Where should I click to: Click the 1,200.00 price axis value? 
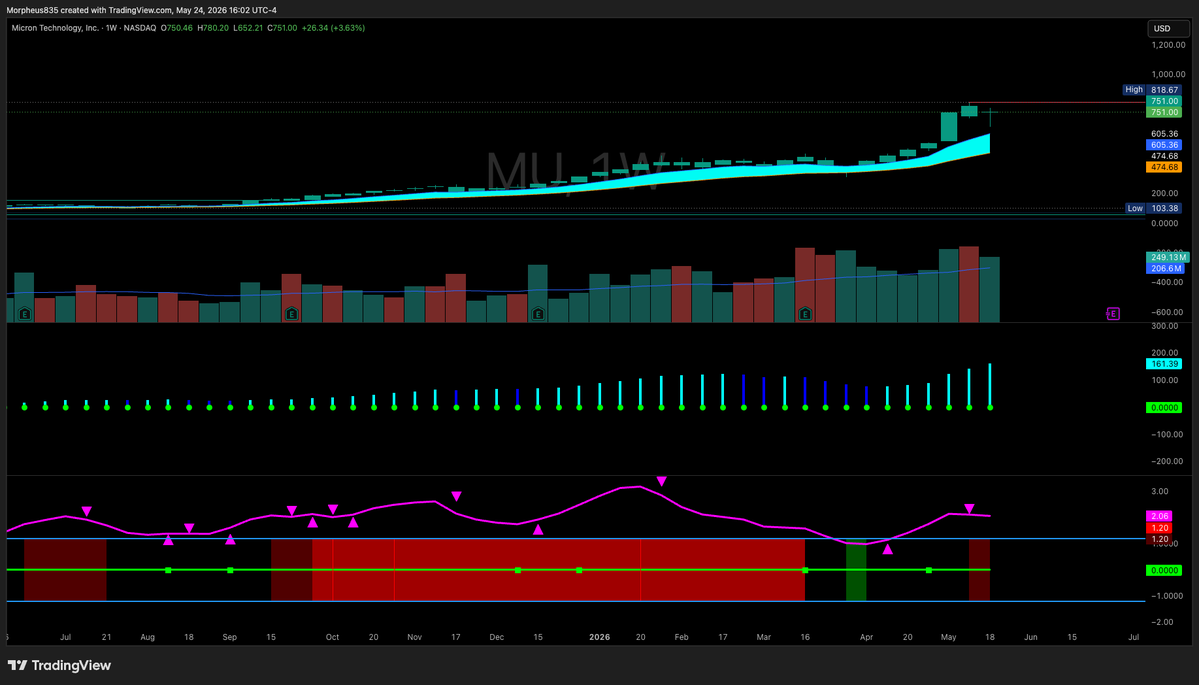[1168, 45]
